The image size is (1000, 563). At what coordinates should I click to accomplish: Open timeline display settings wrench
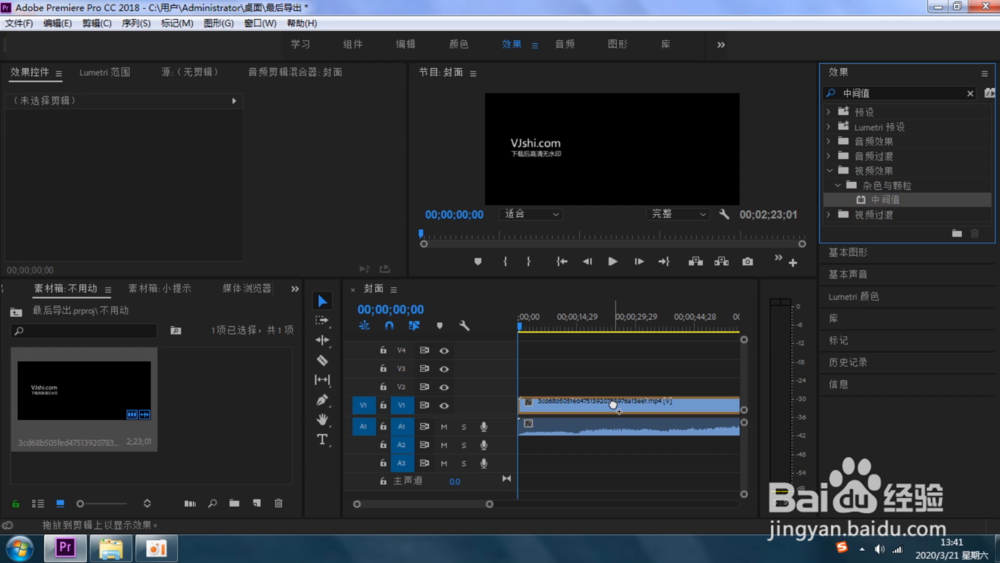tap(464, 326)
